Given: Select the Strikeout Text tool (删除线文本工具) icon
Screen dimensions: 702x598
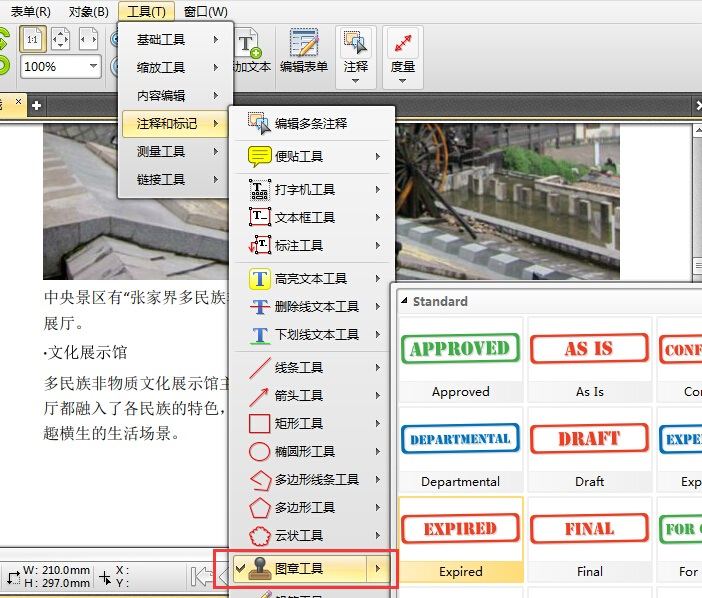Looking at the screenshot, I should [260, 307].
